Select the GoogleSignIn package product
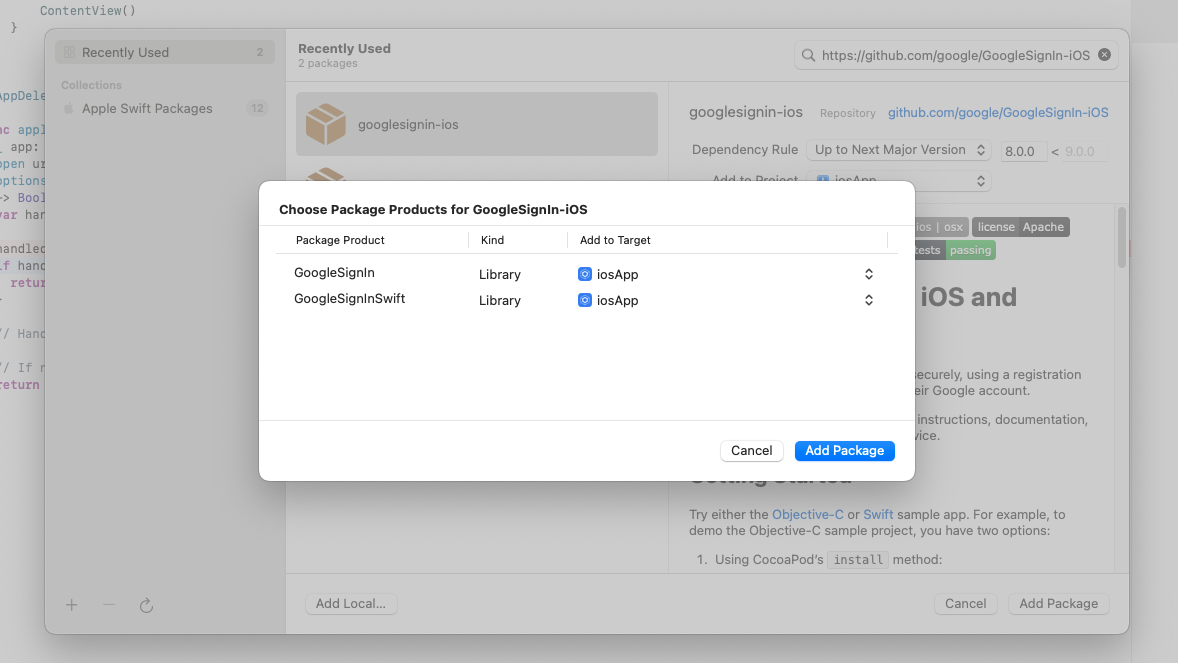Viewport: 1178px width, 663px height. (334, 273)
